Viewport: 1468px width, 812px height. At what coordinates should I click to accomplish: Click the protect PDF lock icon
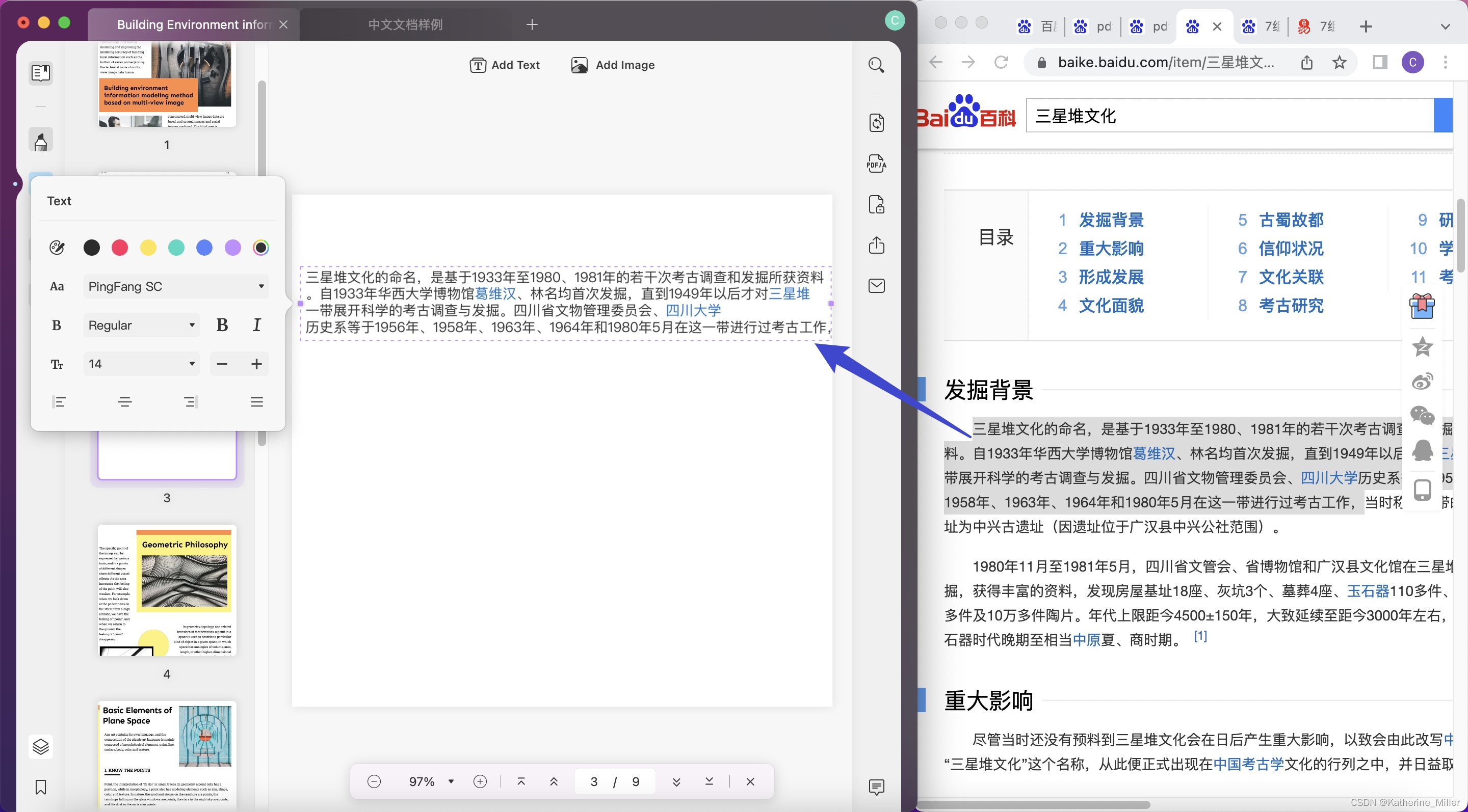[876, 204]
